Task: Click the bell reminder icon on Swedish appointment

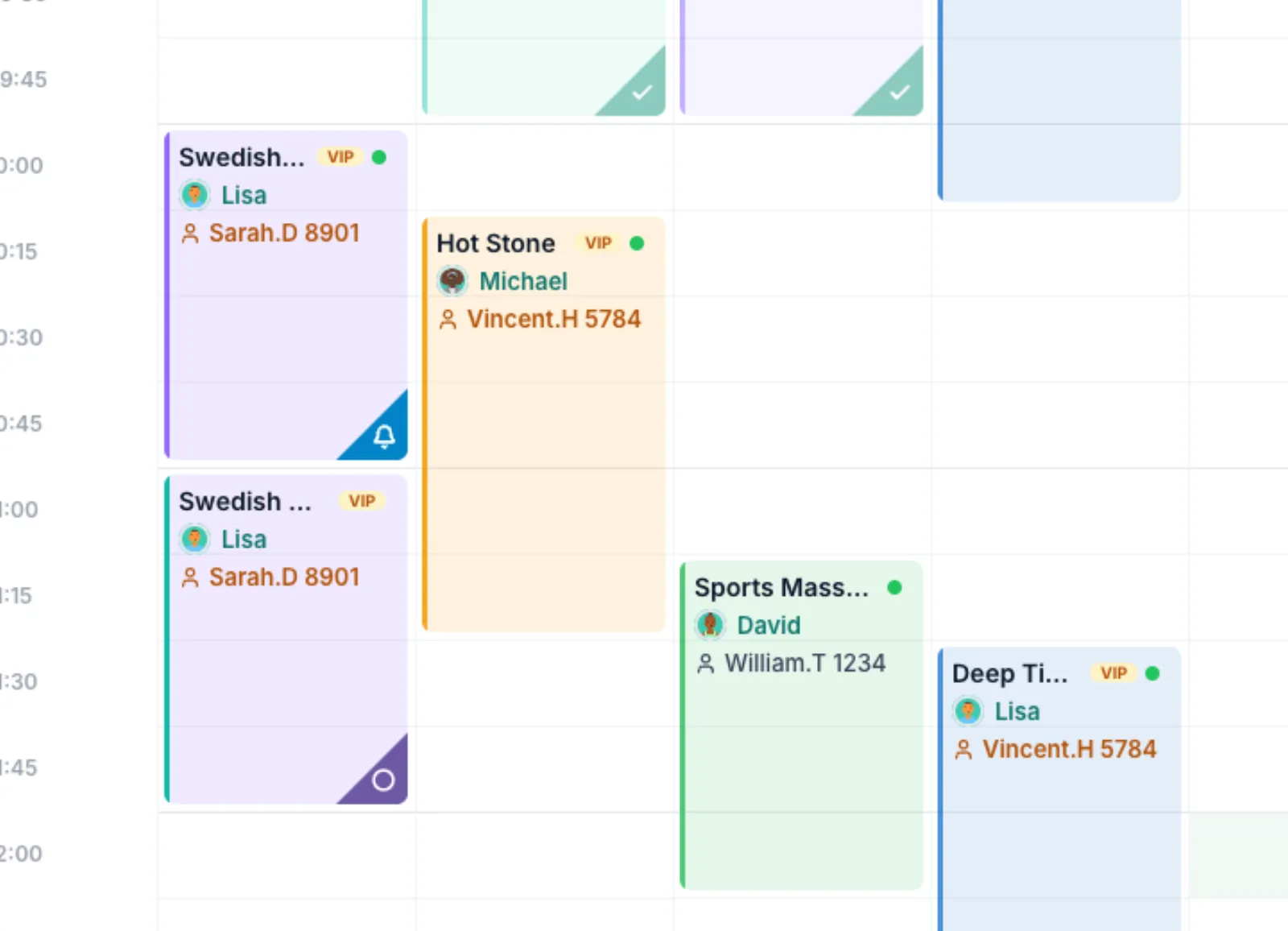Action: click(384, 436)
